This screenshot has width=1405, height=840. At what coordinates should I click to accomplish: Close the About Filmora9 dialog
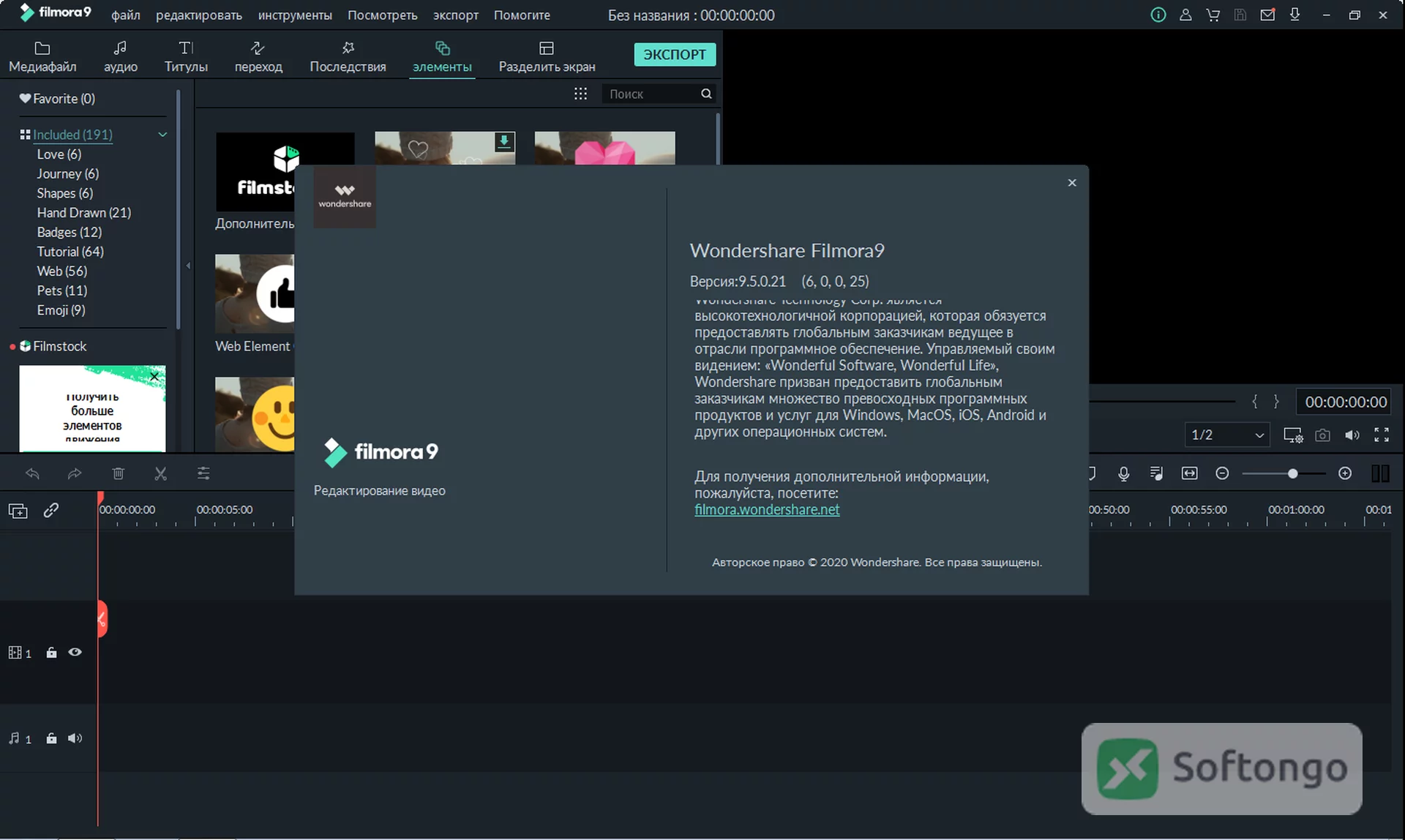point(1072,183)
